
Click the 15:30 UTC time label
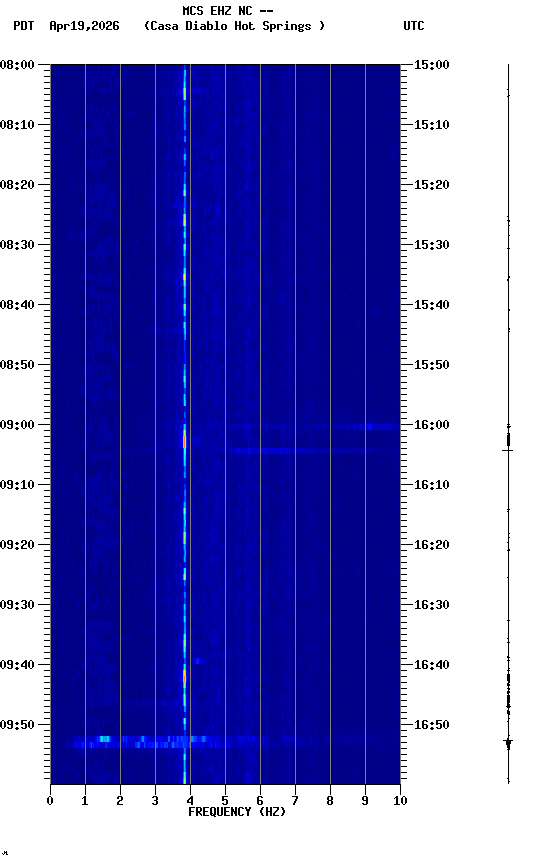[x=432, y=245]
